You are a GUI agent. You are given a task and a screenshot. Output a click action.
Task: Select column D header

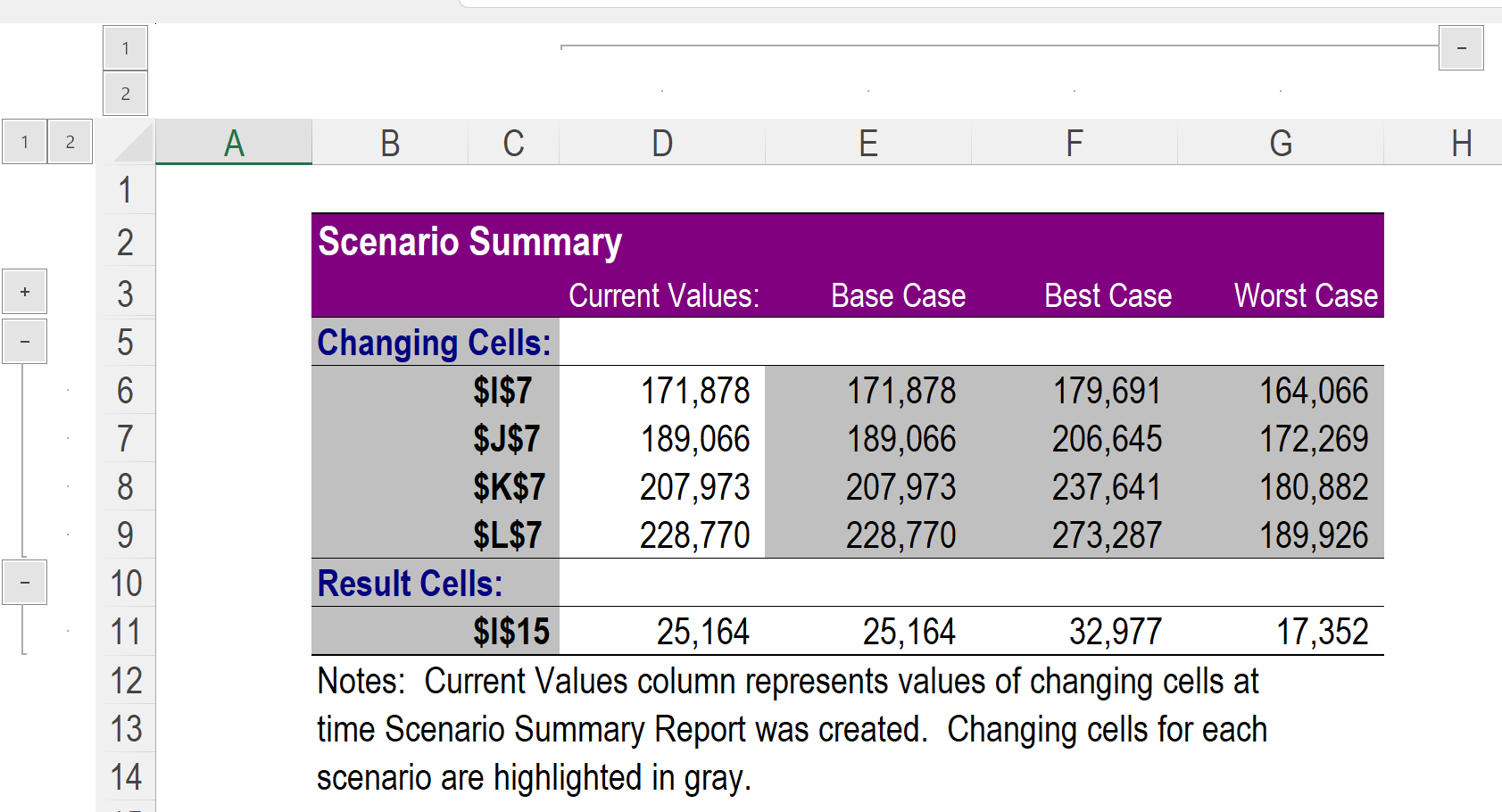point(661,144)
